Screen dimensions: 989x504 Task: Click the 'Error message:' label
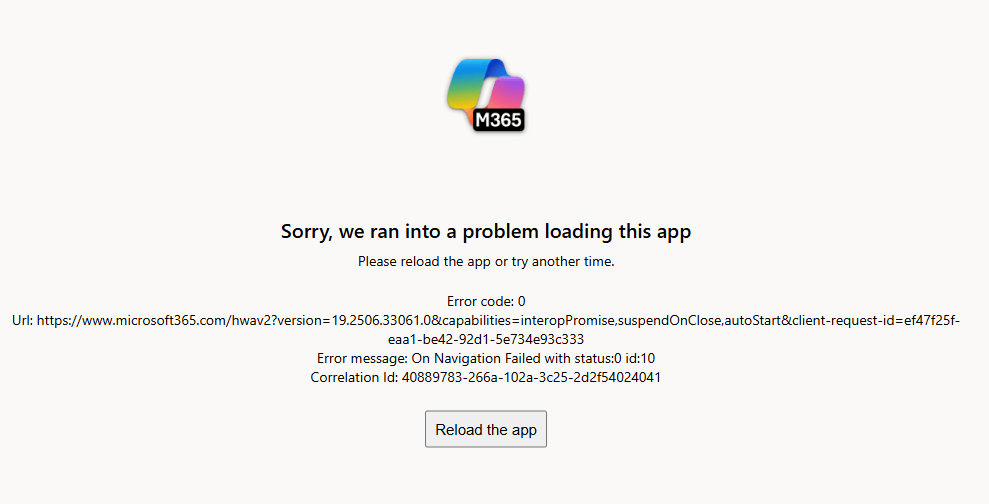(362, 358)
